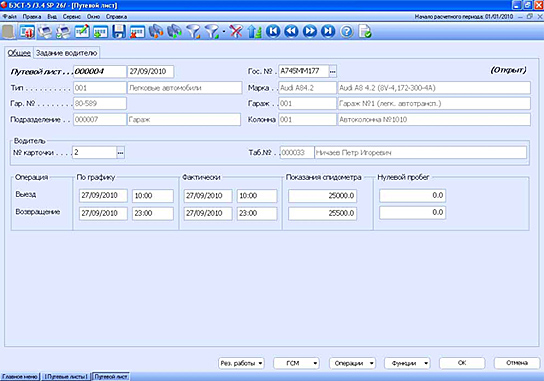Image resolution: width=544 pixels, height=381 pixels.
Task: Select the Путевой лист window tab
Action: 111,376
